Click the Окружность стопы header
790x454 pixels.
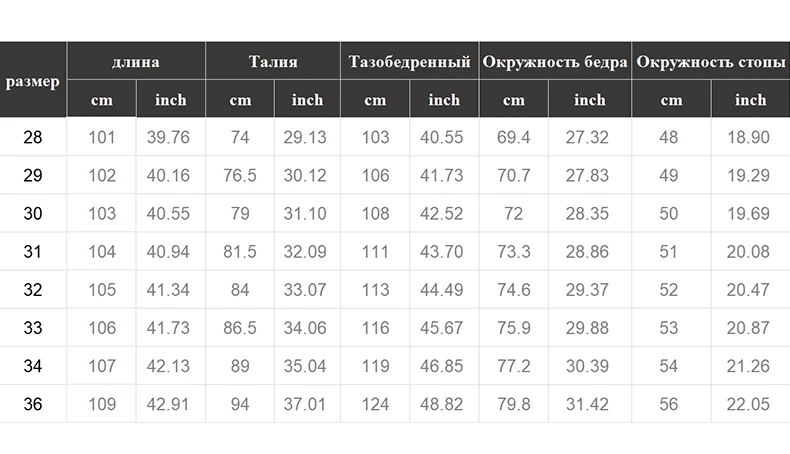click(x=711, y=61)
